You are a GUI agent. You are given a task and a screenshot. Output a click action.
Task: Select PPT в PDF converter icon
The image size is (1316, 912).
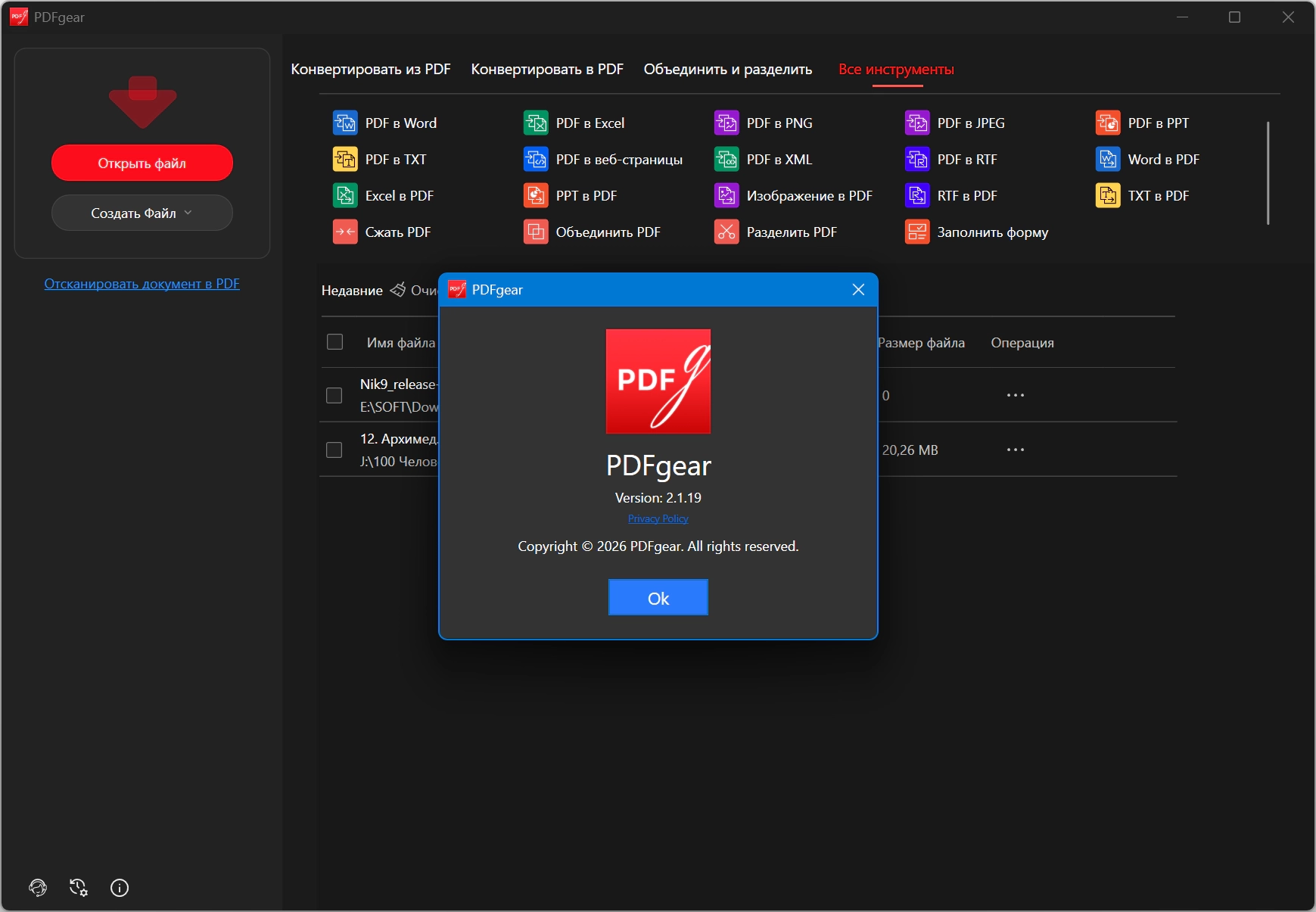point(536,195)
